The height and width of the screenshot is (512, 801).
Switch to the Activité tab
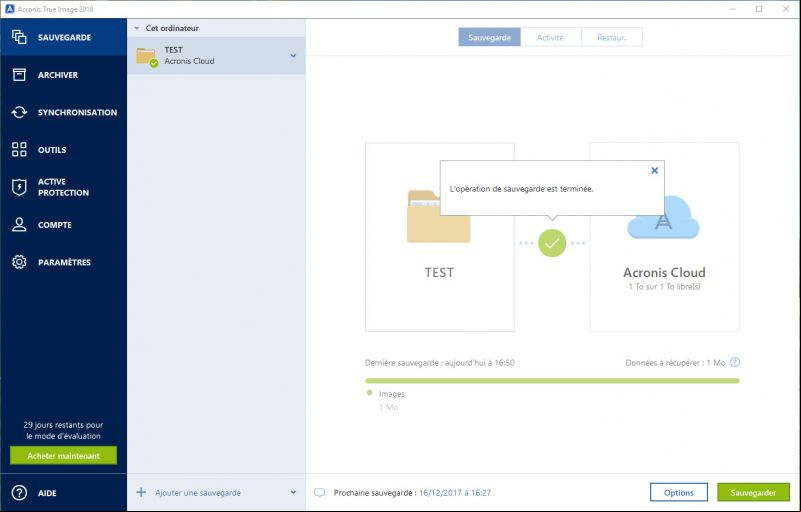click(x=550, y=37)
